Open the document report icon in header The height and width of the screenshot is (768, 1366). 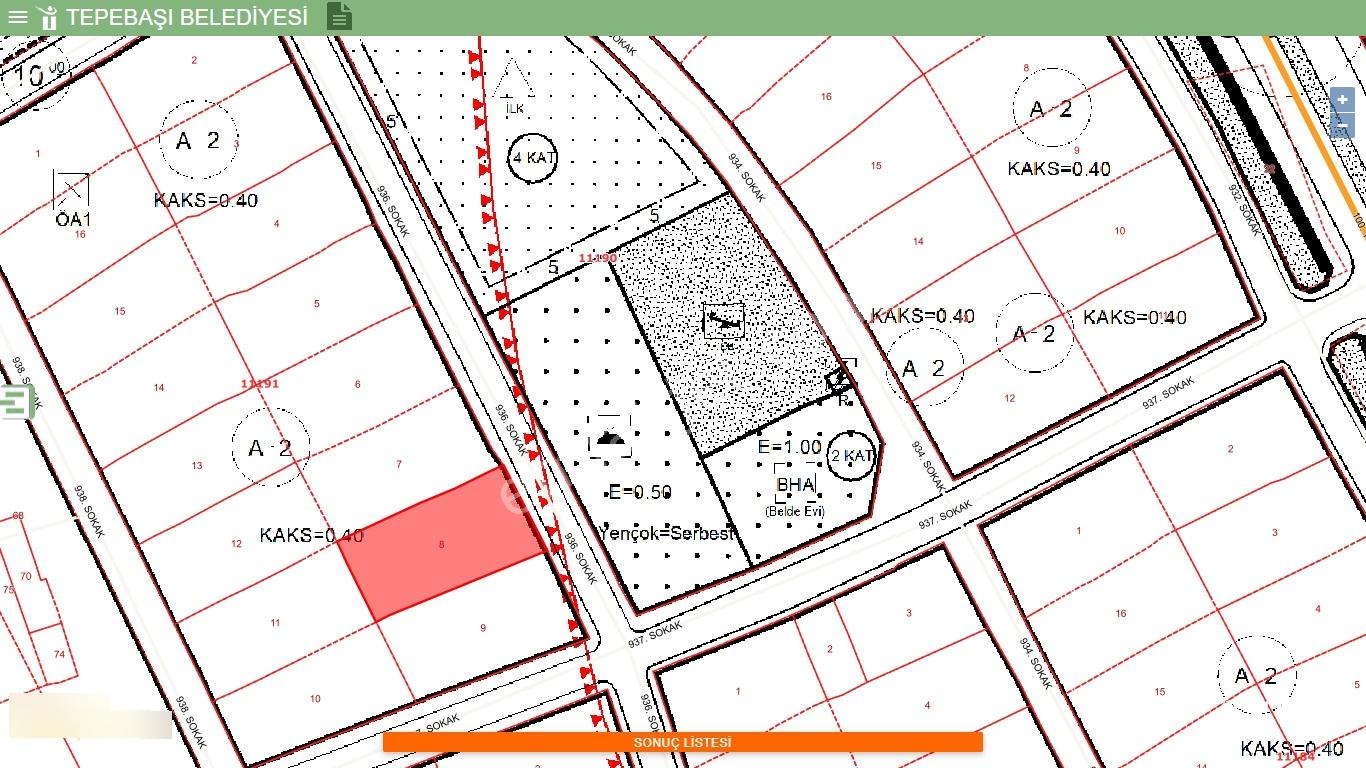[x=340, y=16]
